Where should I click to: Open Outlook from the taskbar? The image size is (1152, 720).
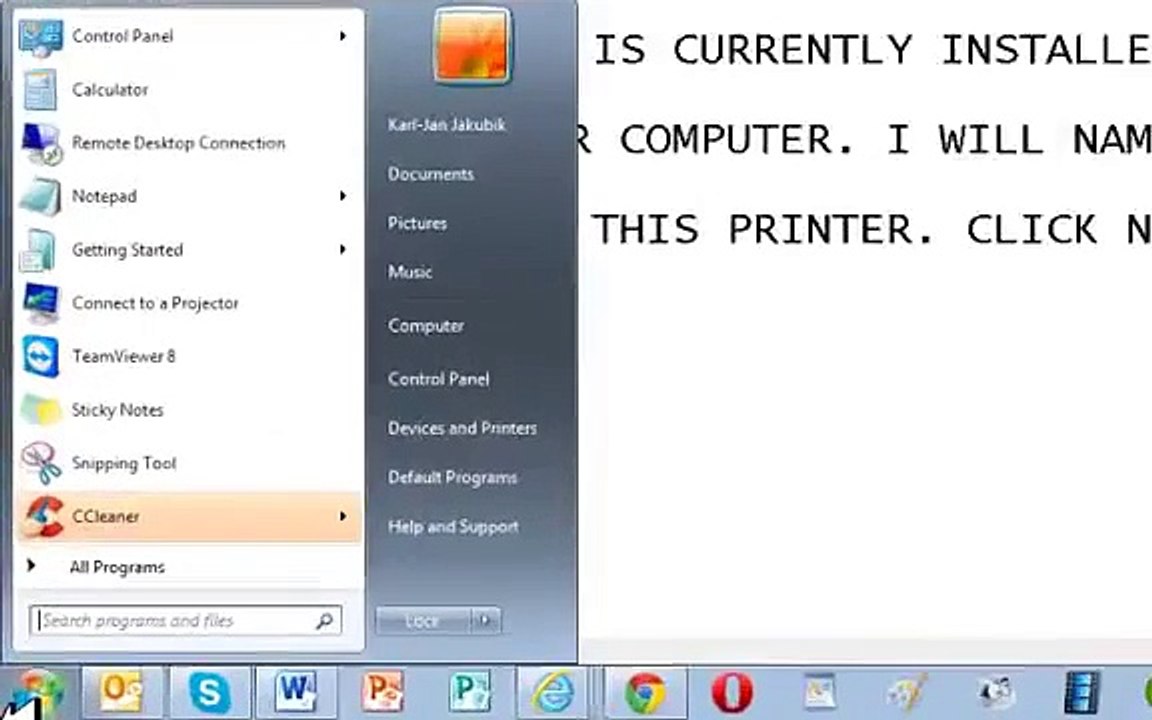tap(121, 692)
